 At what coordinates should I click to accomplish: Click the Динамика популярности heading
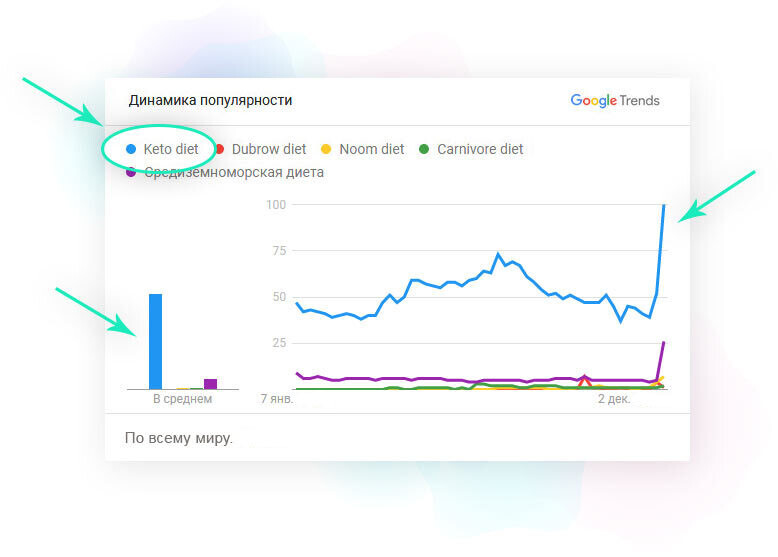pos(210,100)
